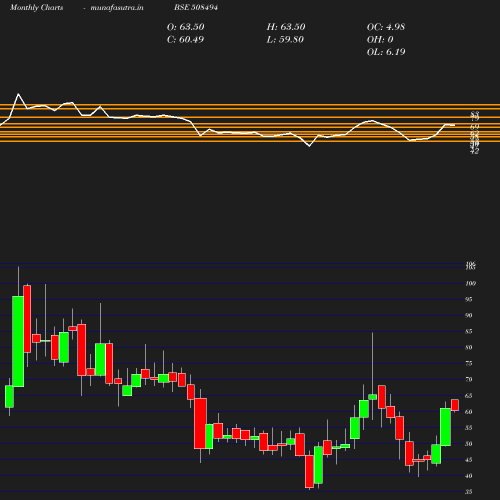Click the 100 price axis label
Screen dimensions: 500x500
point(470,284)
